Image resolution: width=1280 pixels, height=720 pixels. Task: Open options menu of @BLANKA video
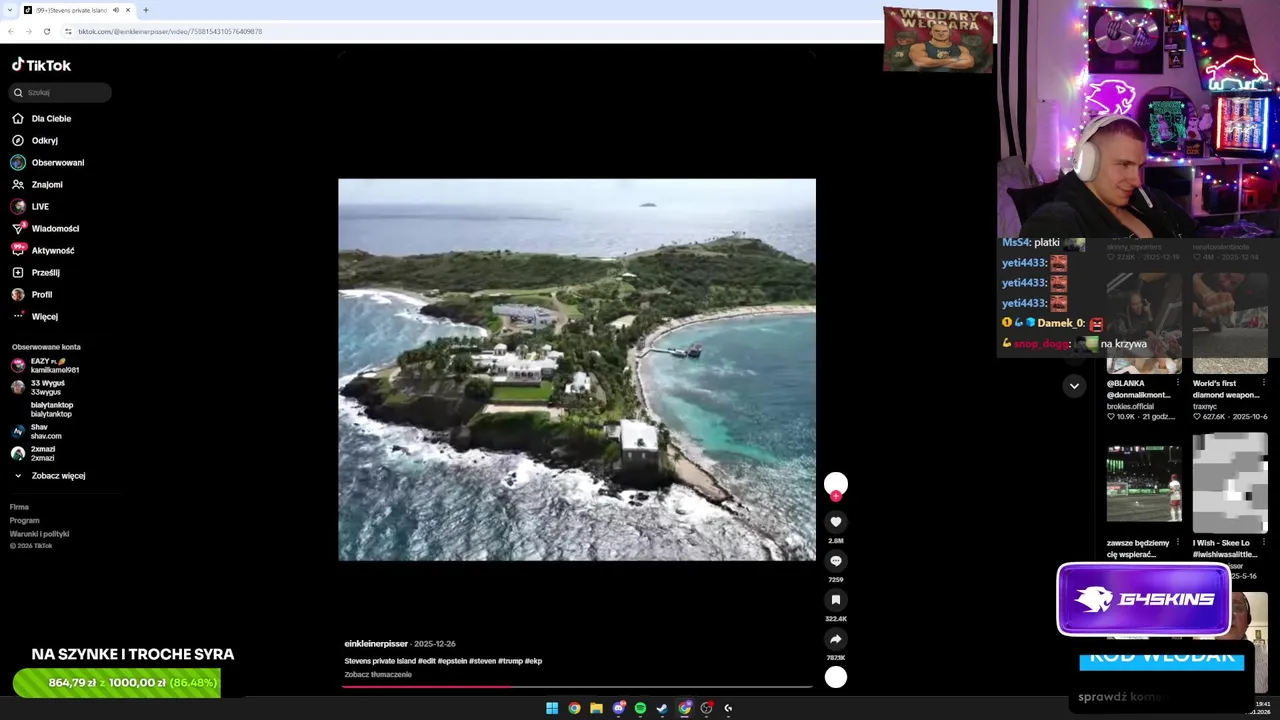1177,383
